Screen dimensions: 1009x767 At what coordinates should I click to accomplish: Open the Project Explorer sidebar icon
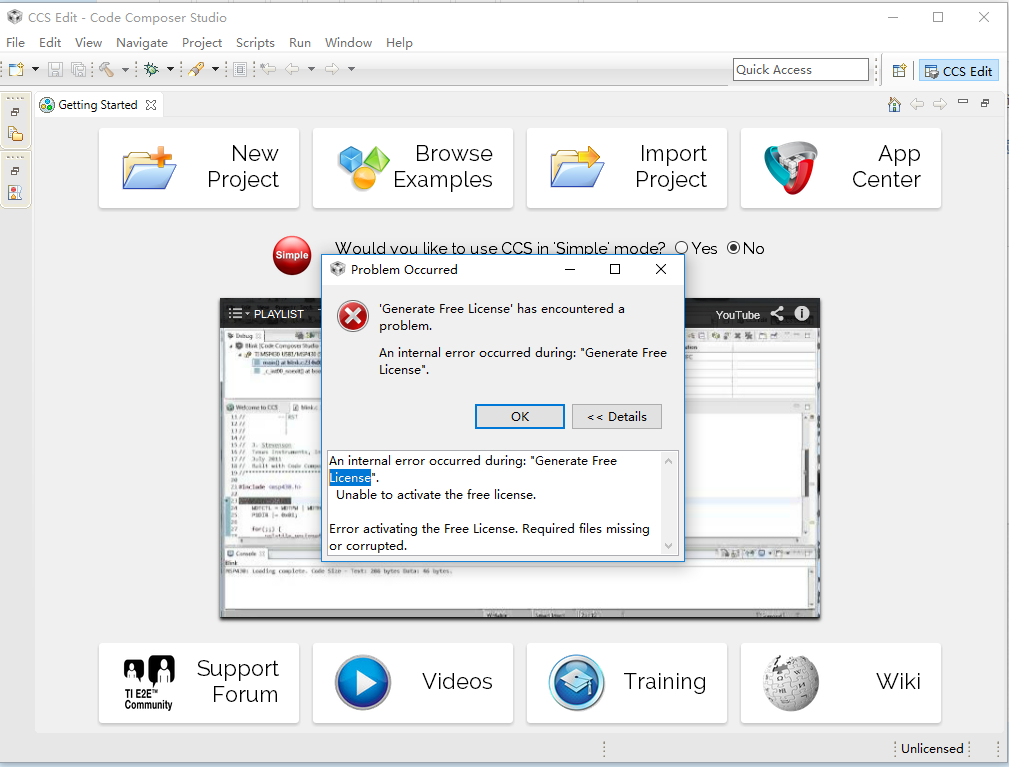click(x=15, y=134)
